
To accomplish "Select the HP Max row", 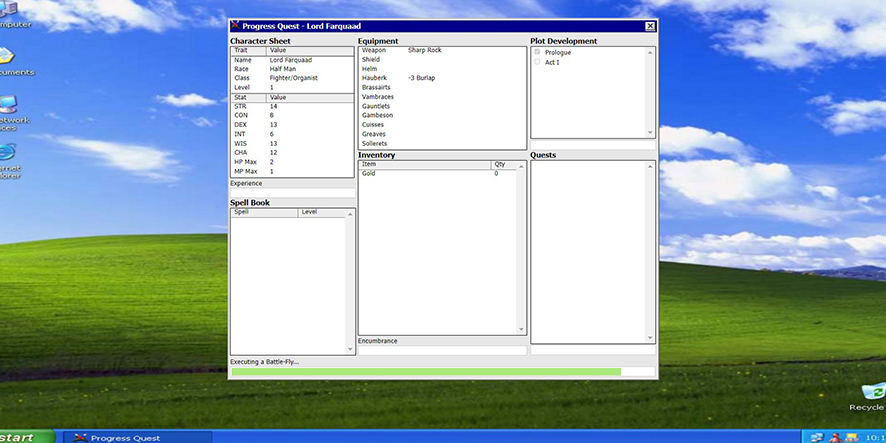I will [292, 162].
